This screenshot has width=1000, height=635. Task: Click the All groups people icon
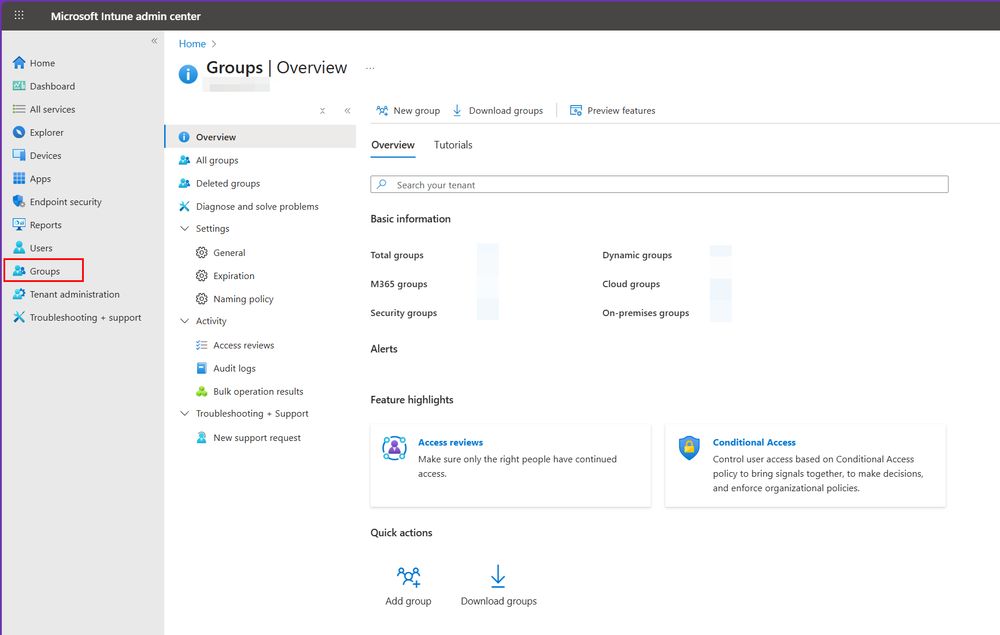tap(184, 160)
